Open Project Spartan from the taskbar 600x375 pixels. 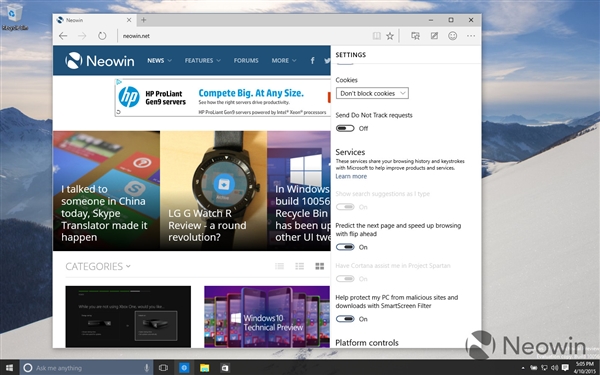point(184,368)
